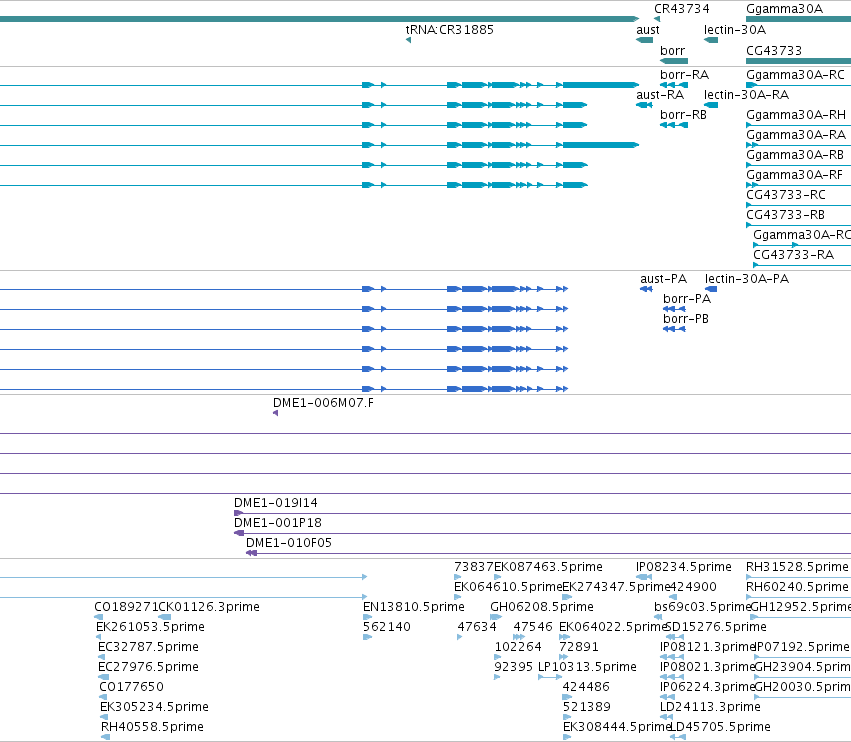Select the 92395 EST label
This screenshot has width=851, height=742.
513,667
